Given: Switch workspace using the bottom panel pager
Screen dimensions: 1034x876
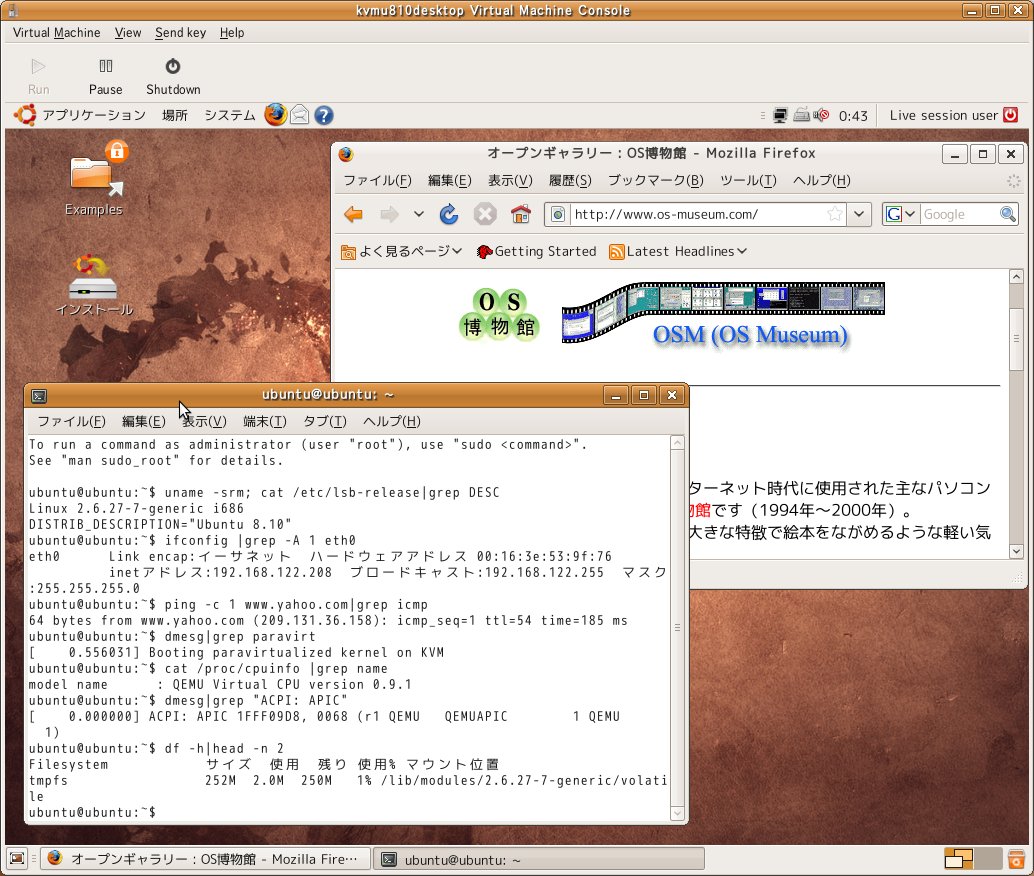Looking at the screenshot, I should point(972,859).
